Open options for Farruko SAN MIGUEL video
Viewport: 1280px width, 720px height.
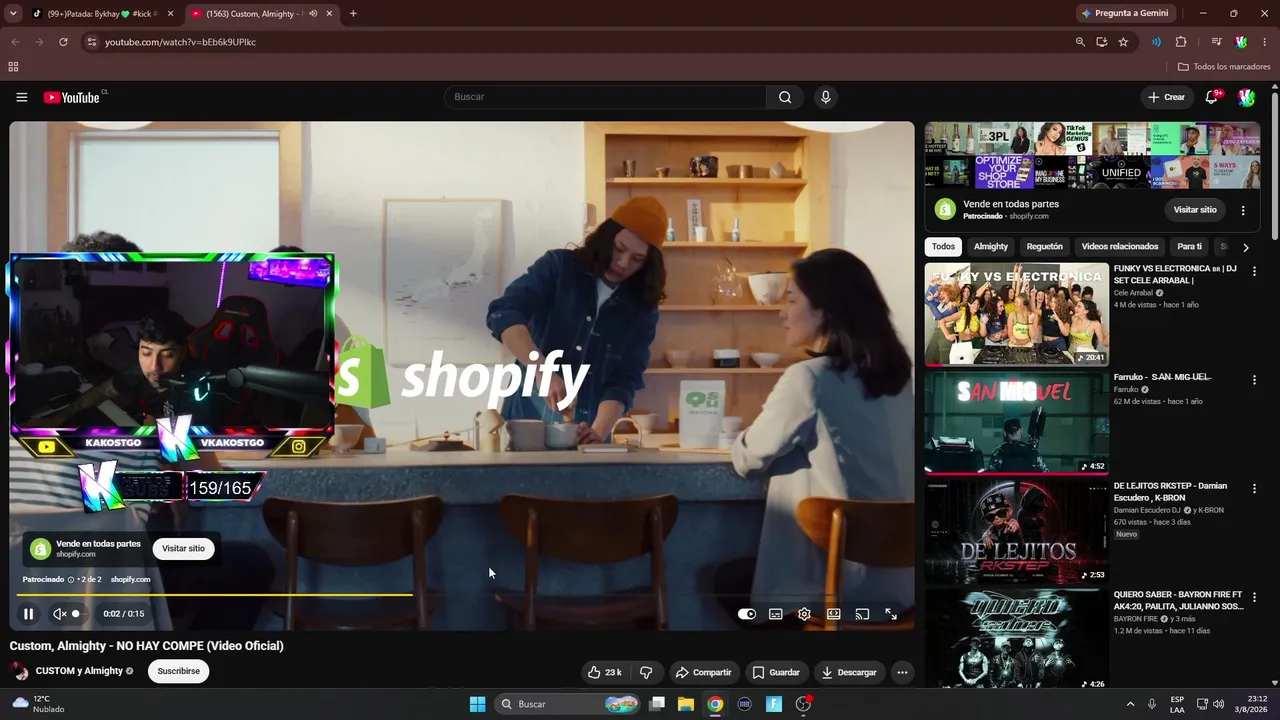[1254, 380]
